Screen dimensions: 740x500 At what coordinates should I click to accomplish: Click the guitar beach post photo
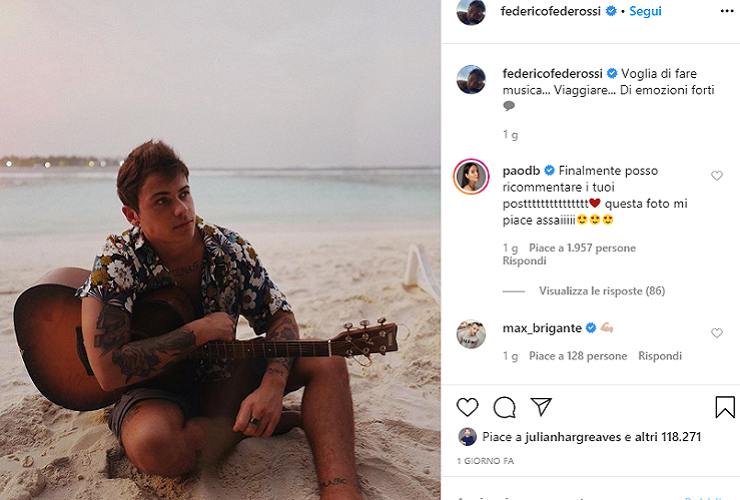220,250
